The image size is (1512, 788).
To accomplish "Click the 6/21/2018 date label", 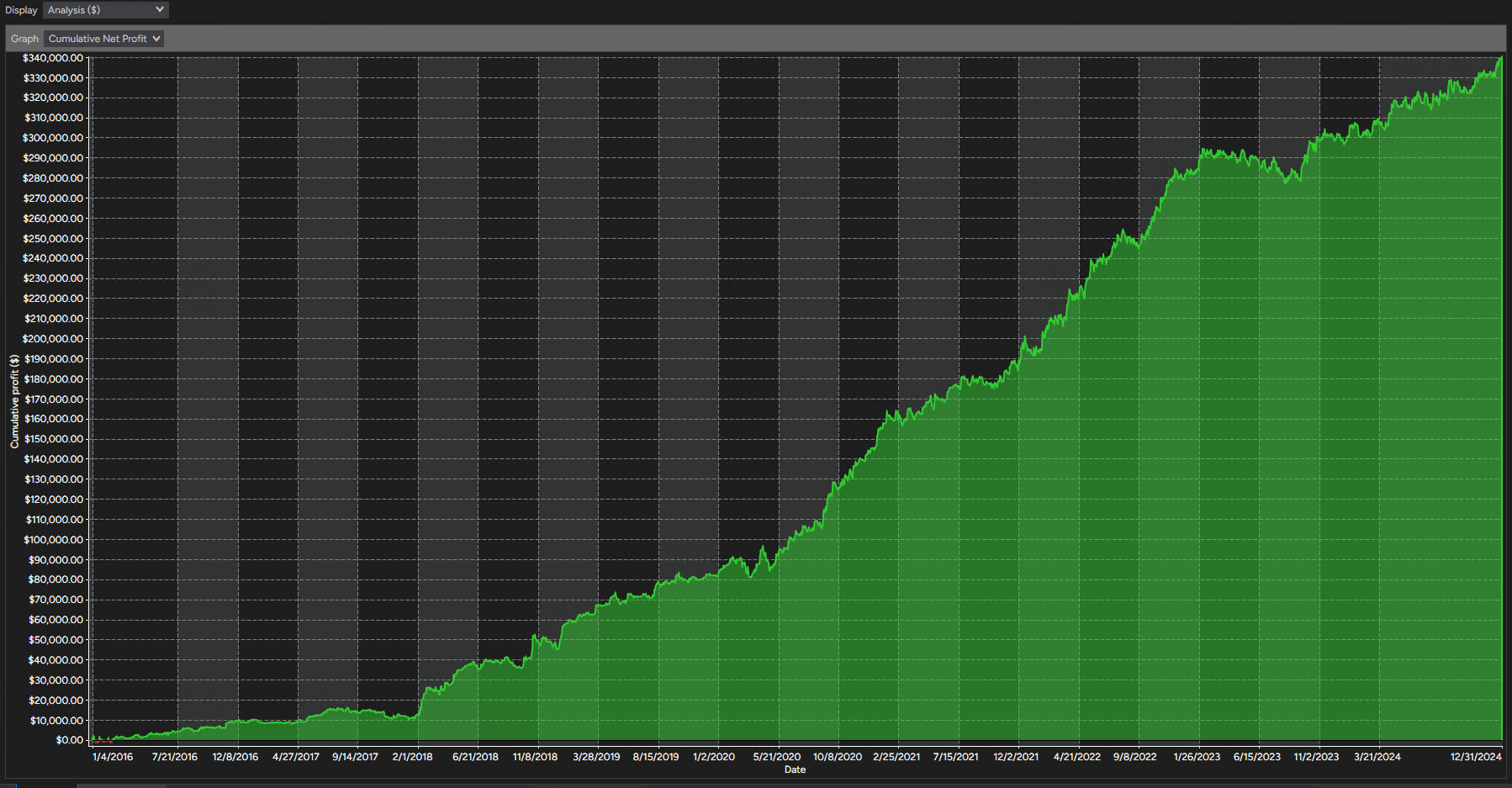I will coord(475,757).
